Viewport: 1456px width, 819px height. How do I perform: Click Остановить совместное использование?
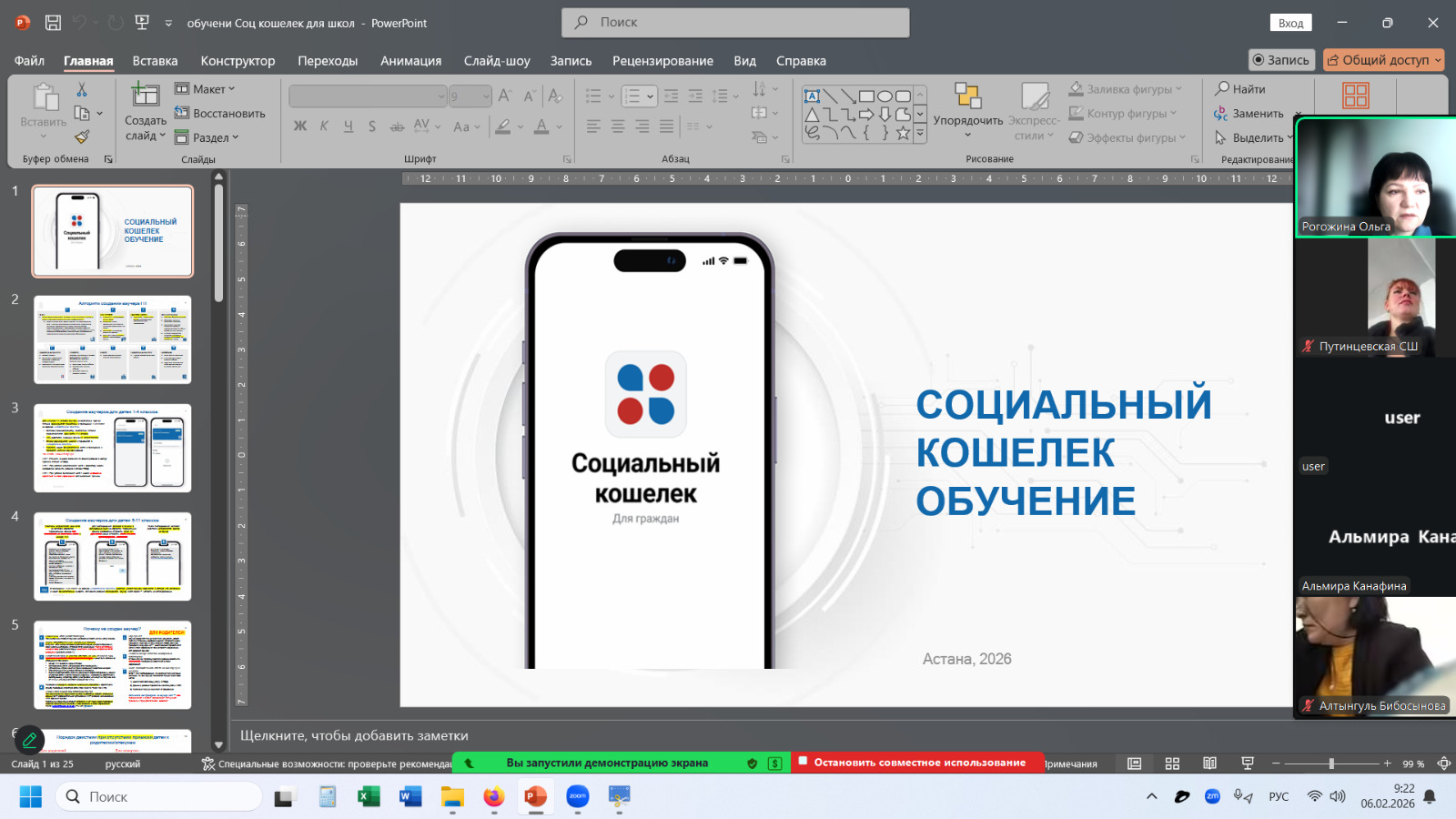click(917, 763)
